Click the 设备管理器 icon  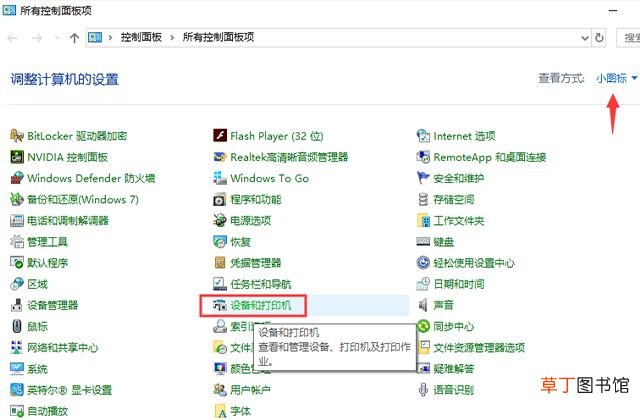tap(17, 305)
